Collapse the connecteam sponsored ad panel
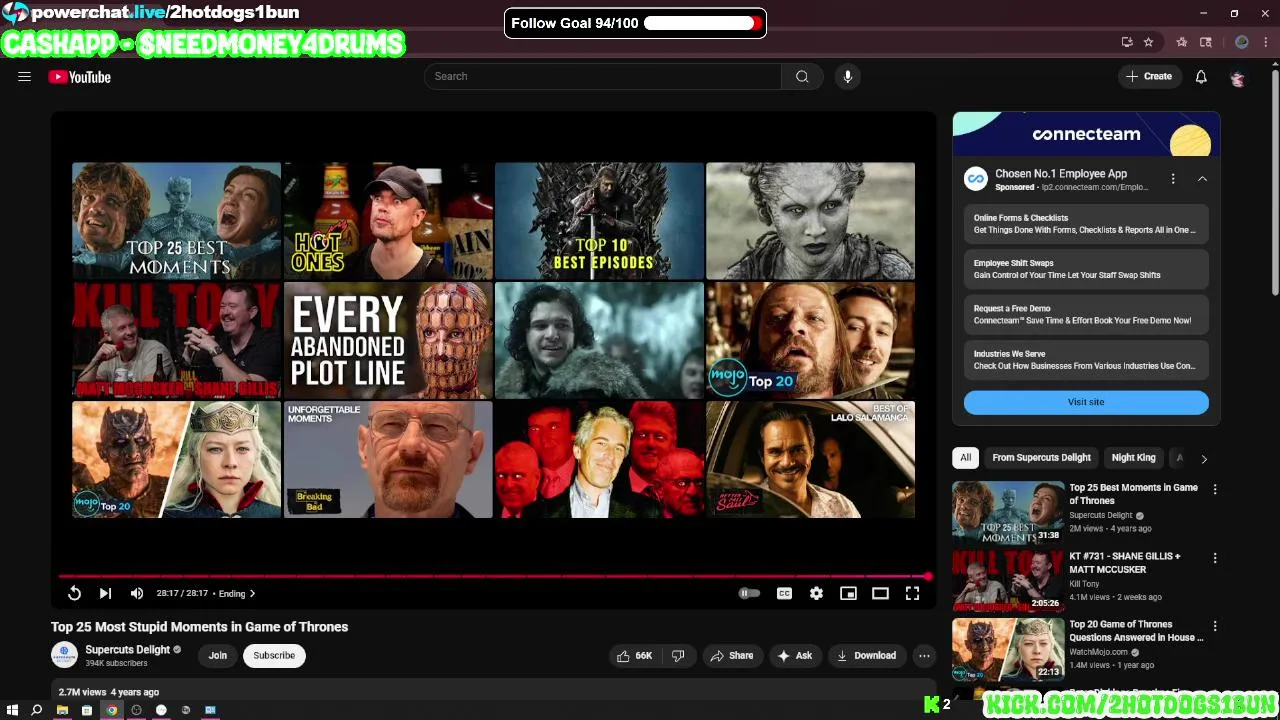Viewport: 1280px width, 720px height. tap(1203, 179)
